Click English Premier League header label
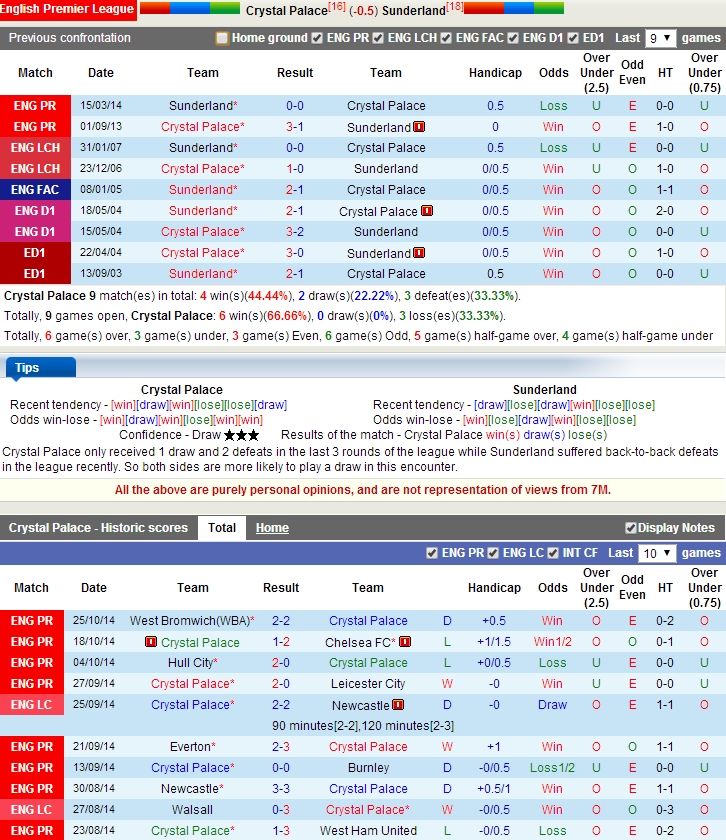Viewport: 726px width, 840px height. (68, 9)
